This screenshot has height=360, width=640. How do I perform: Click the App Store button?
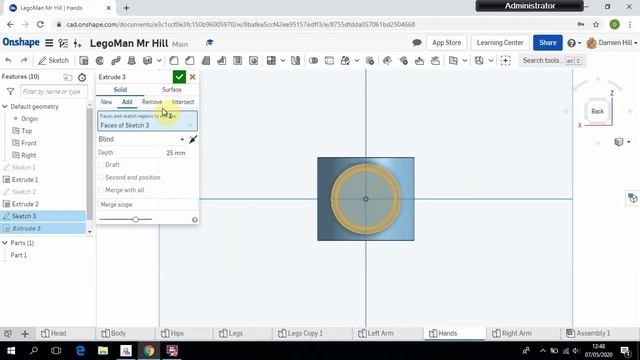point(447,42)
